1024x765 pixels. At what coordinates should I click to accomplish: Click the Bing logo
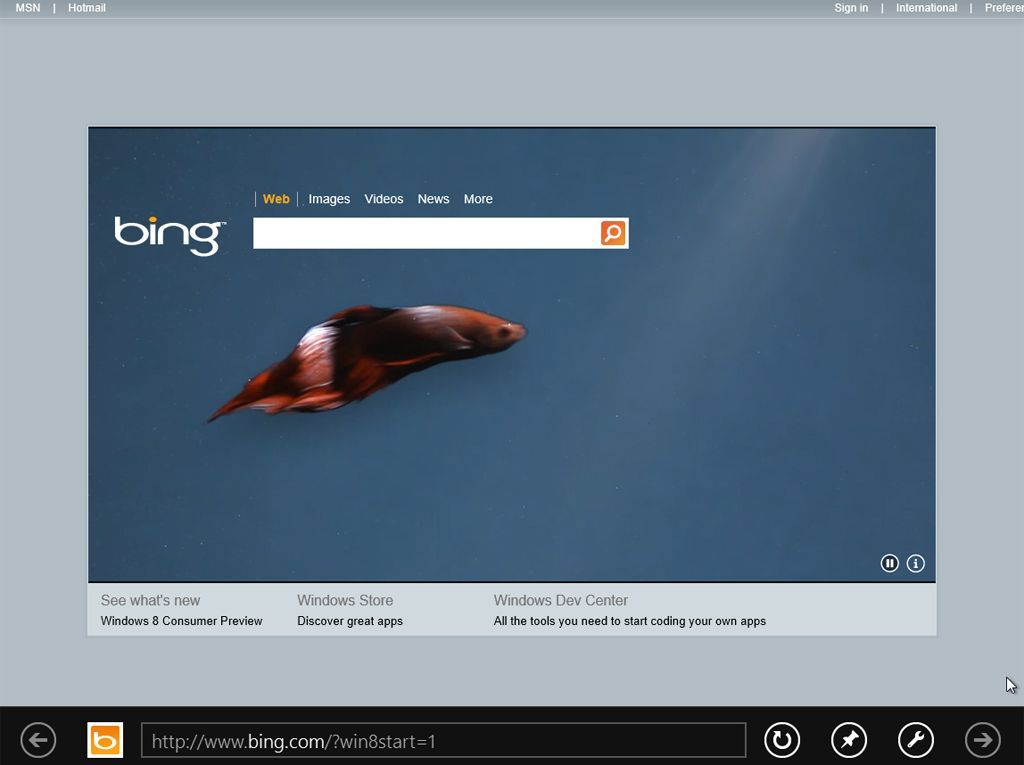click(170, 235)
